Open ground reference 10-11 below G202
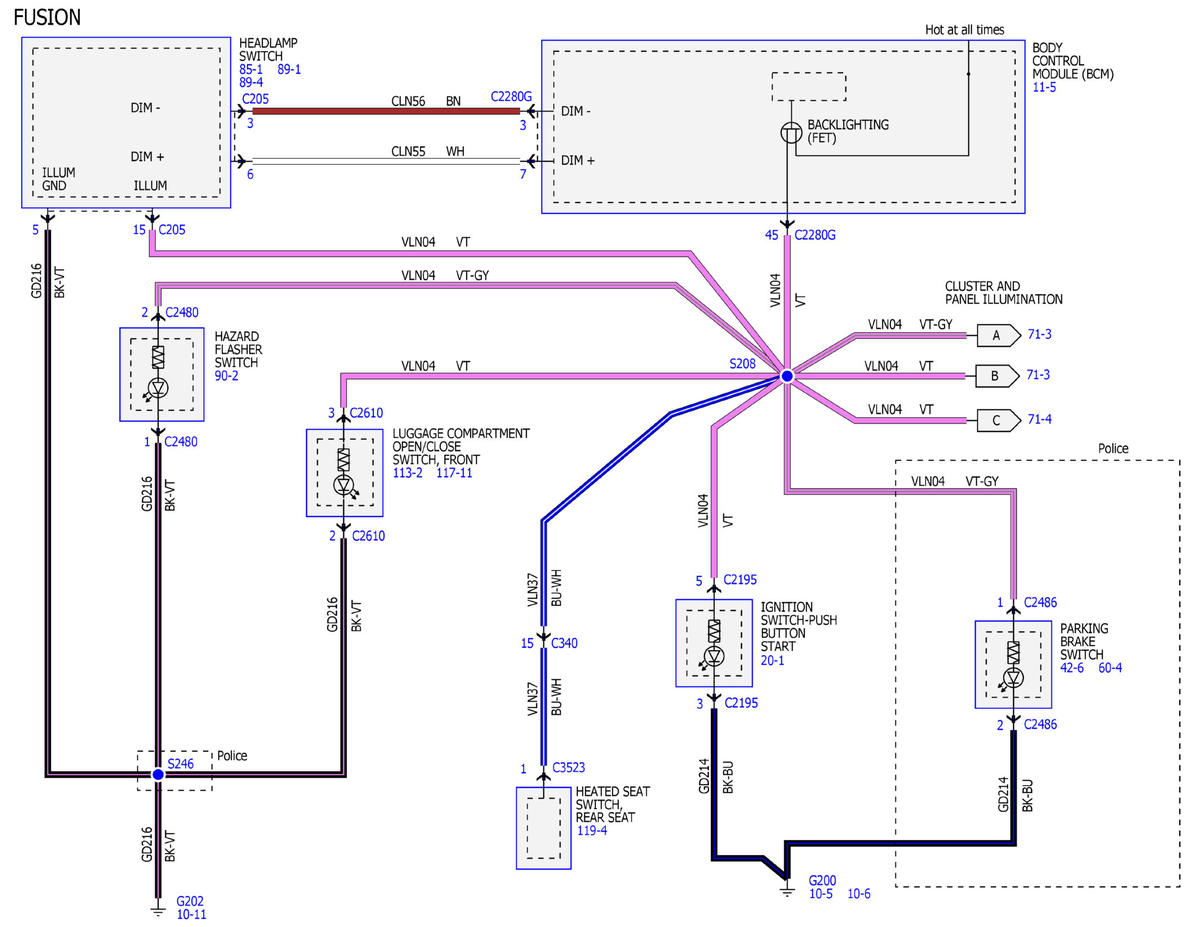 coord(192,914)
